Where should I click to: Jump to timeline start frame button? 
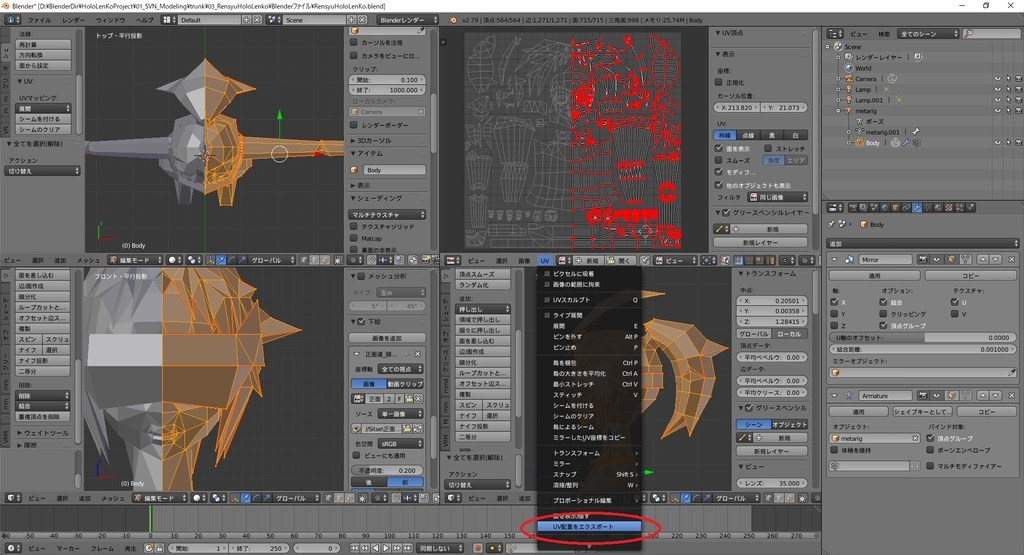click(x=355, y=548)
